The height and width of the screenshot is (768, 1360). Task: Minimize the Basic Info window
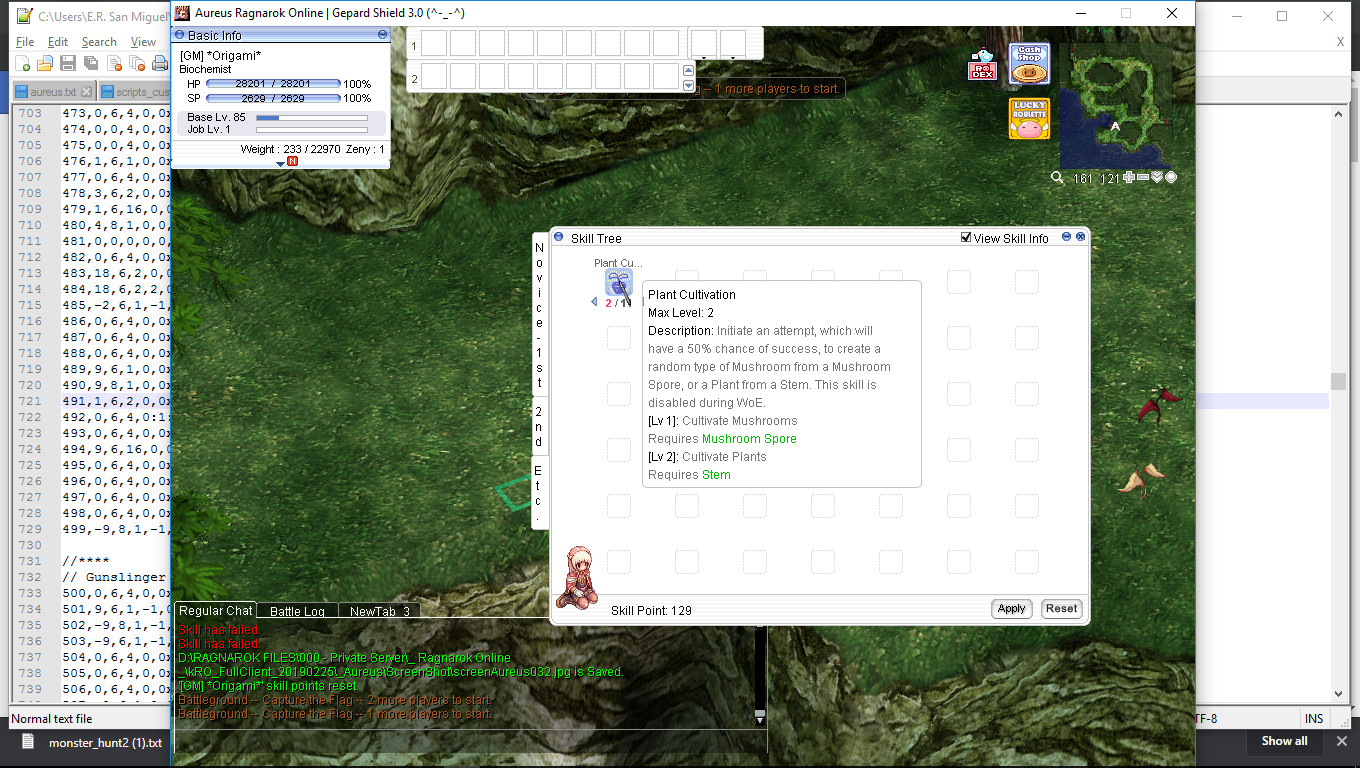382,35
